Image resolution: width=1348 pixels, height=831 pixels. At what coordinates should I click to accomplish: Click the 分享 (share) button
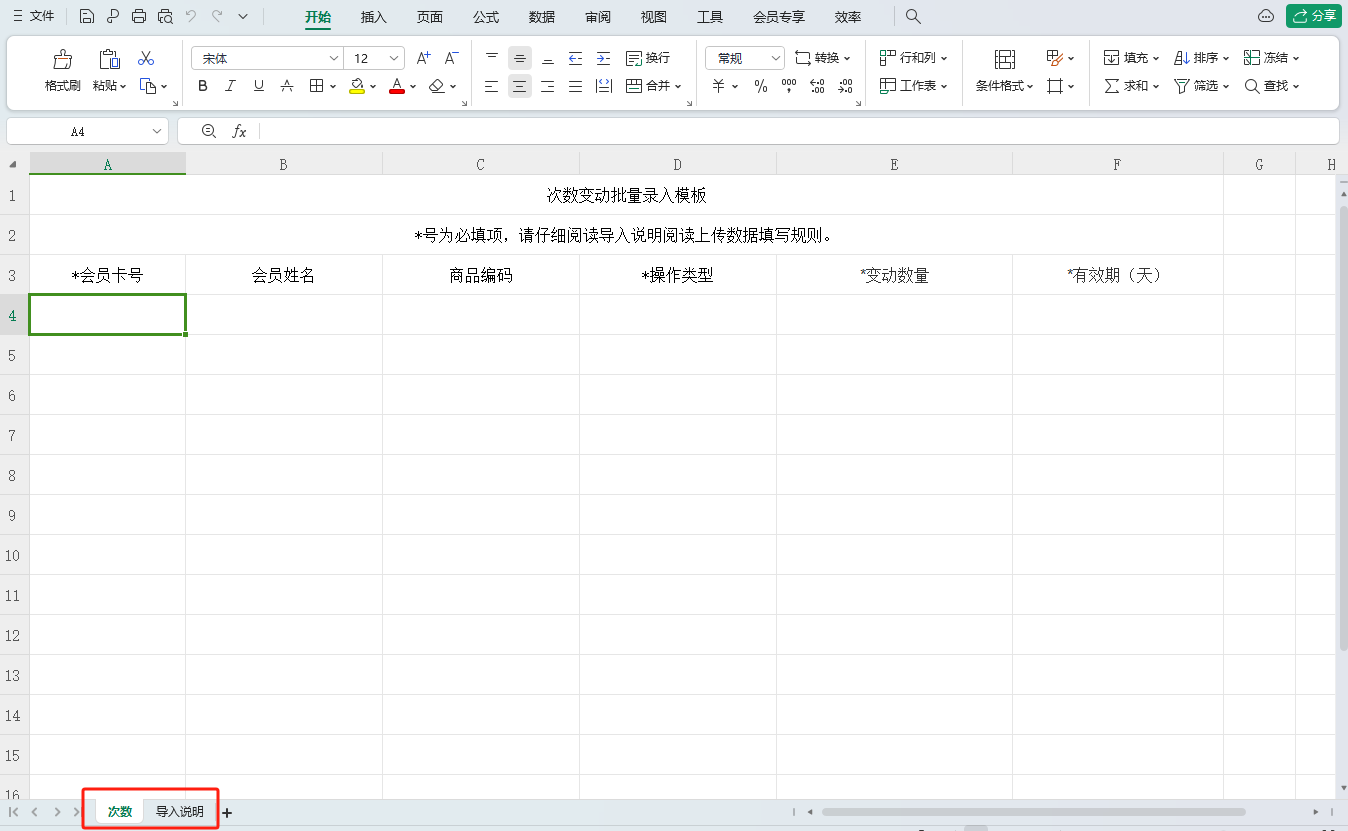point(1313,15)
